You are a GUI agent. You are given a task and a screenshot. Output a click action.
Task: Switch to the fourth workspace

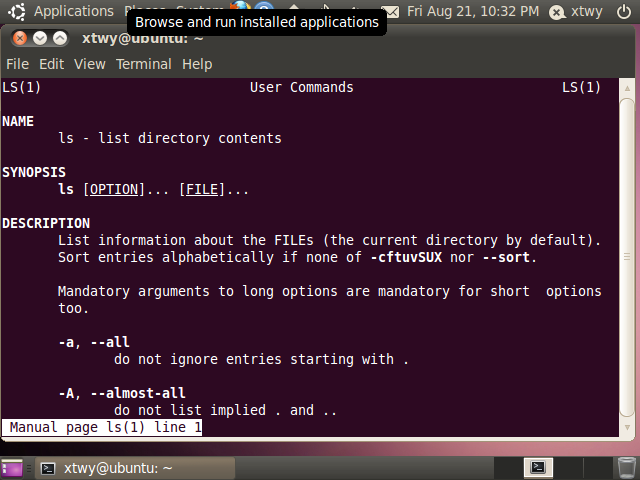pos(598,468)
